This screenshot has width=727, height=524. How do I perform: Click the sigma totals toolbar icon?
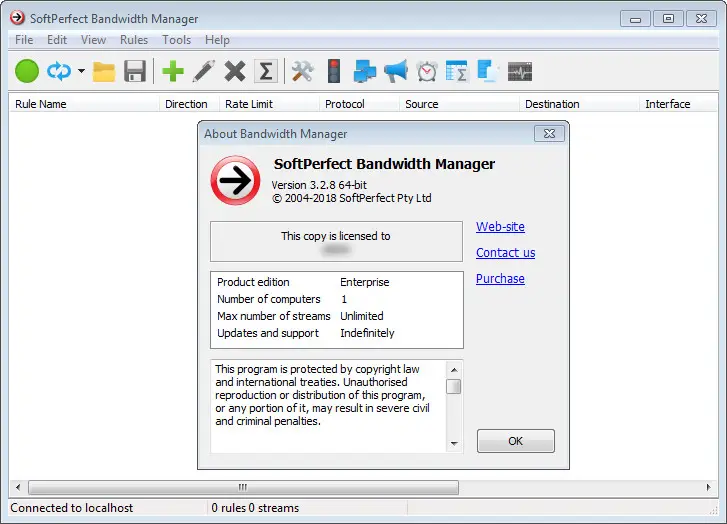266,71
